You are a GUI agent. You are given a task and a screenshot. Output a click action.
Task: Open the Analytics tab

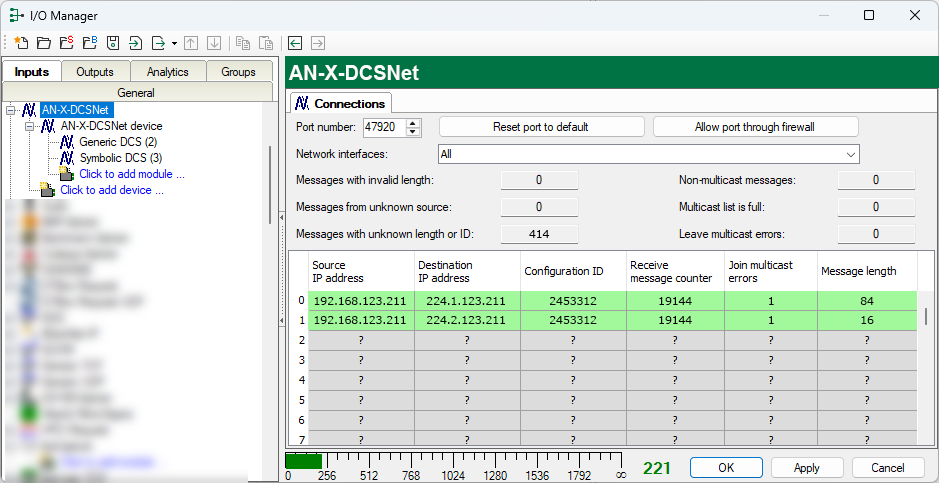pos(168,72)
